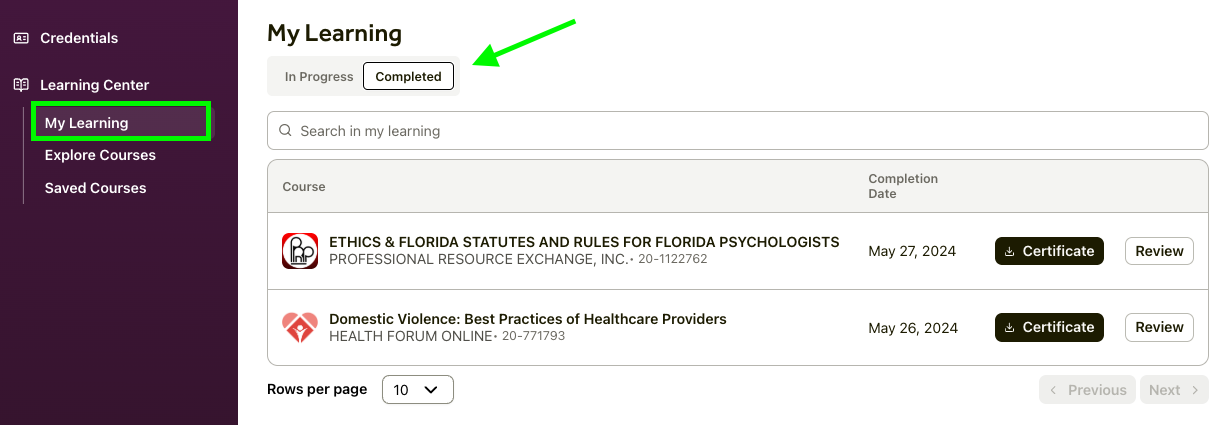The height and width of the screenshot is (425, 1229).
Task: Click the search magnifier icon
Action: pyautogui.click(x=285, y=130)
